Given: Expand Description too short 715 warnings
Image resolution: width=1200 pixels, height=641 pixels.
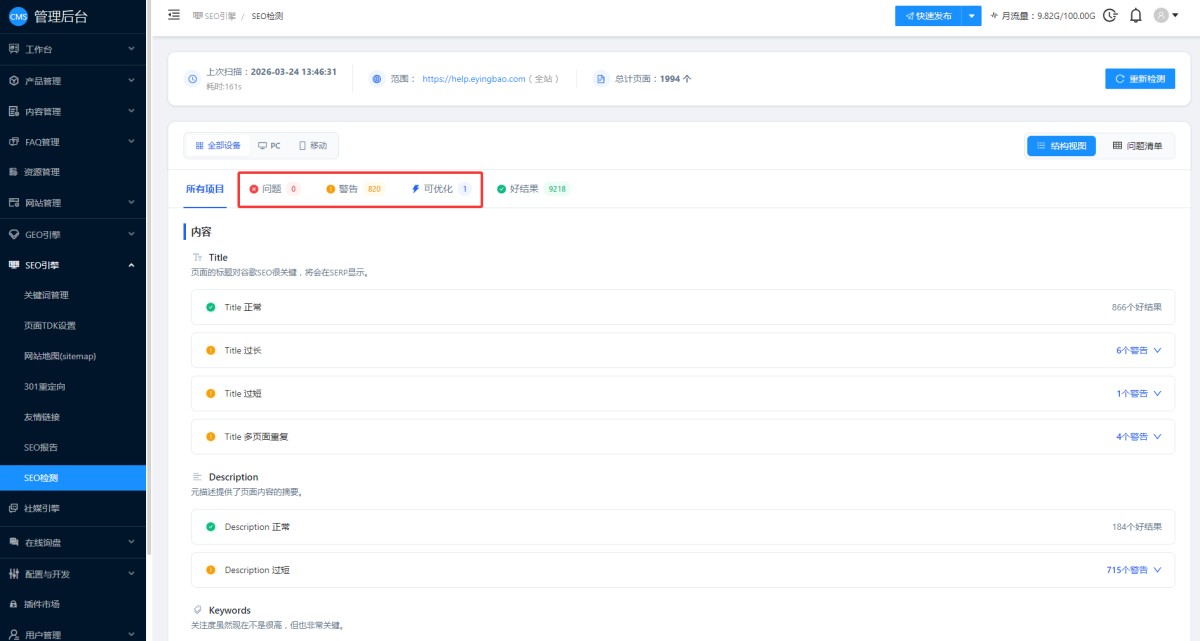Looking at the screenshot, I should coord(1133,570).
